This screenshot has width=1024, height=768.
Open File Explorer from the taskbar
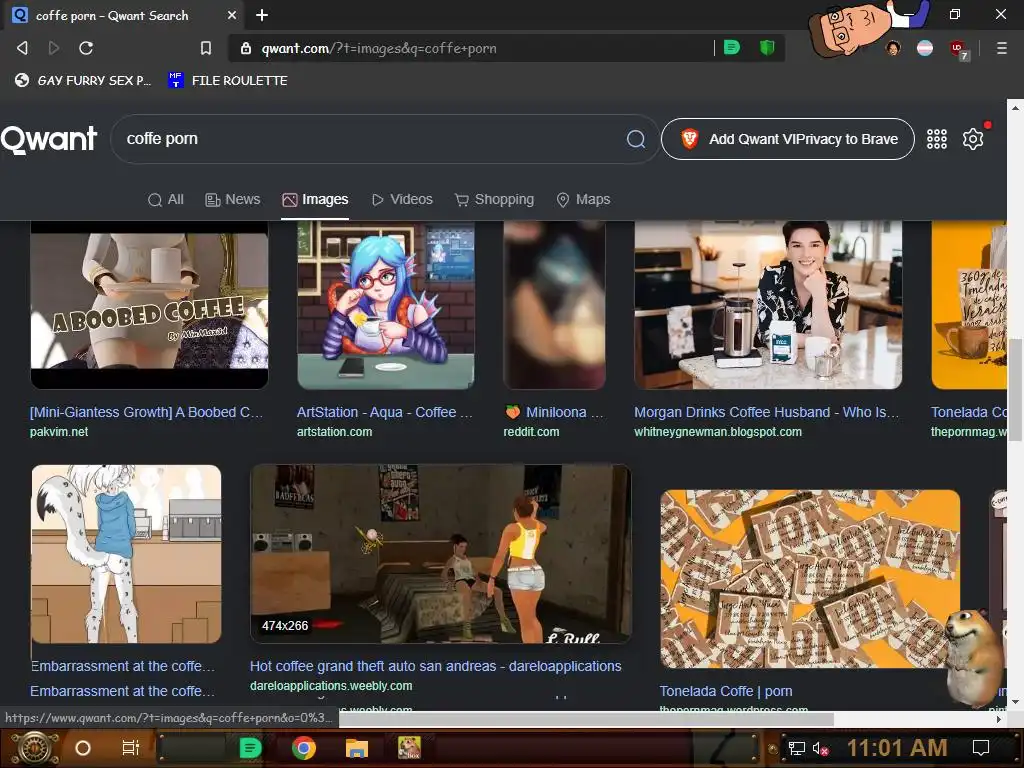[x=357, y=748]
